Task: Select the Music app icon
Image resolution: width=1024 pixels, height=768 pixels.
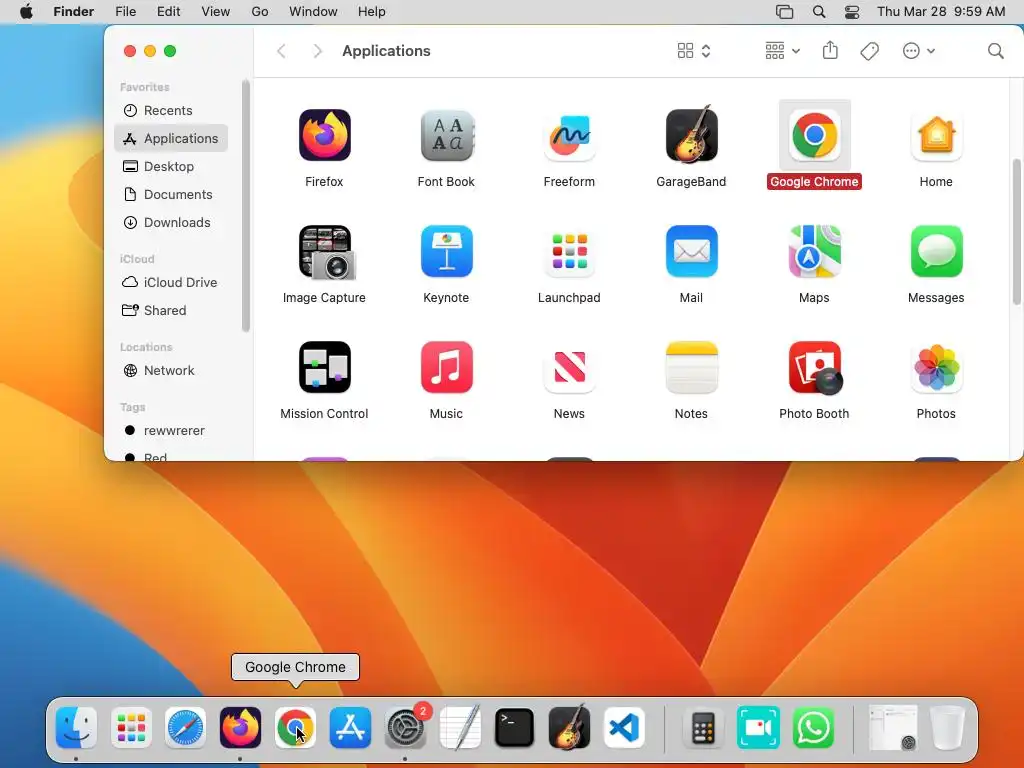Action: coord(447,368)
